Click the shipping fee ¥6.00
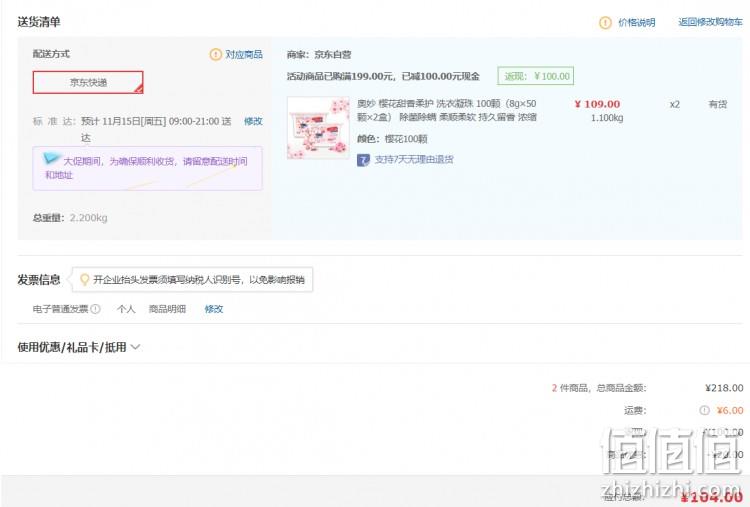The height and width of the screenshot is (507, 750). coord(730,410)
